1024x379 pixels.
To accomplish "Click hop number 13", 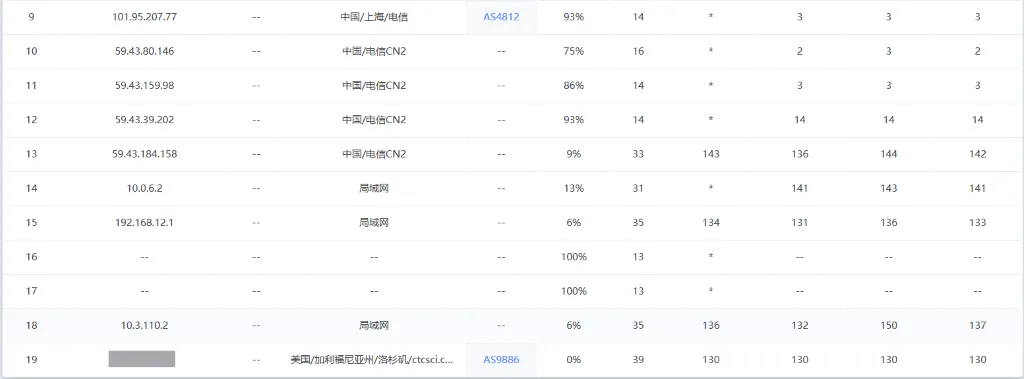I will pyautogui.click(x=31, y=154).
